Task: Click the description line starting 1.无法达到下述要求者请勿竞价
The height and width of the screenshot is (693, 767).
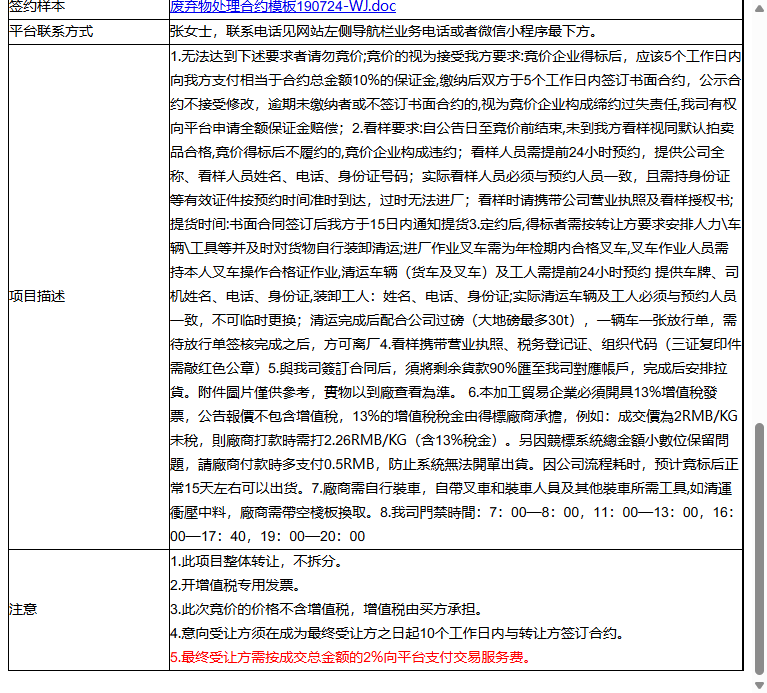Action: pos(455,57)
